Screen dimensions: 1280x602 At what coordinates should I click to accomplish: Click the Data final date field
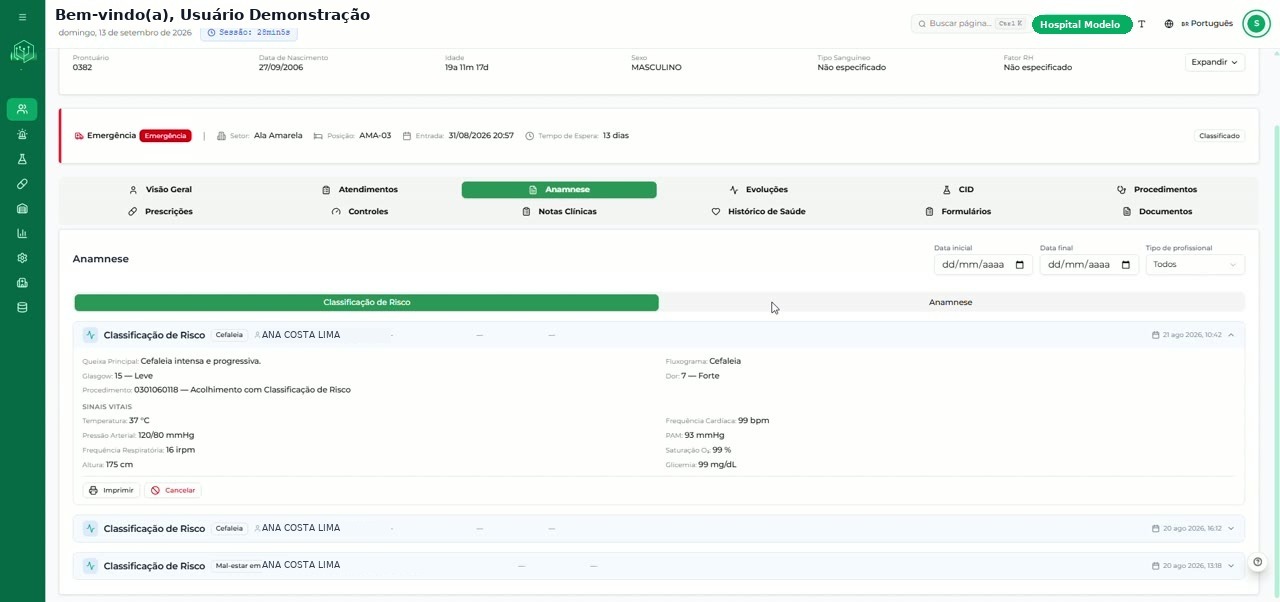click(1089, 265)
